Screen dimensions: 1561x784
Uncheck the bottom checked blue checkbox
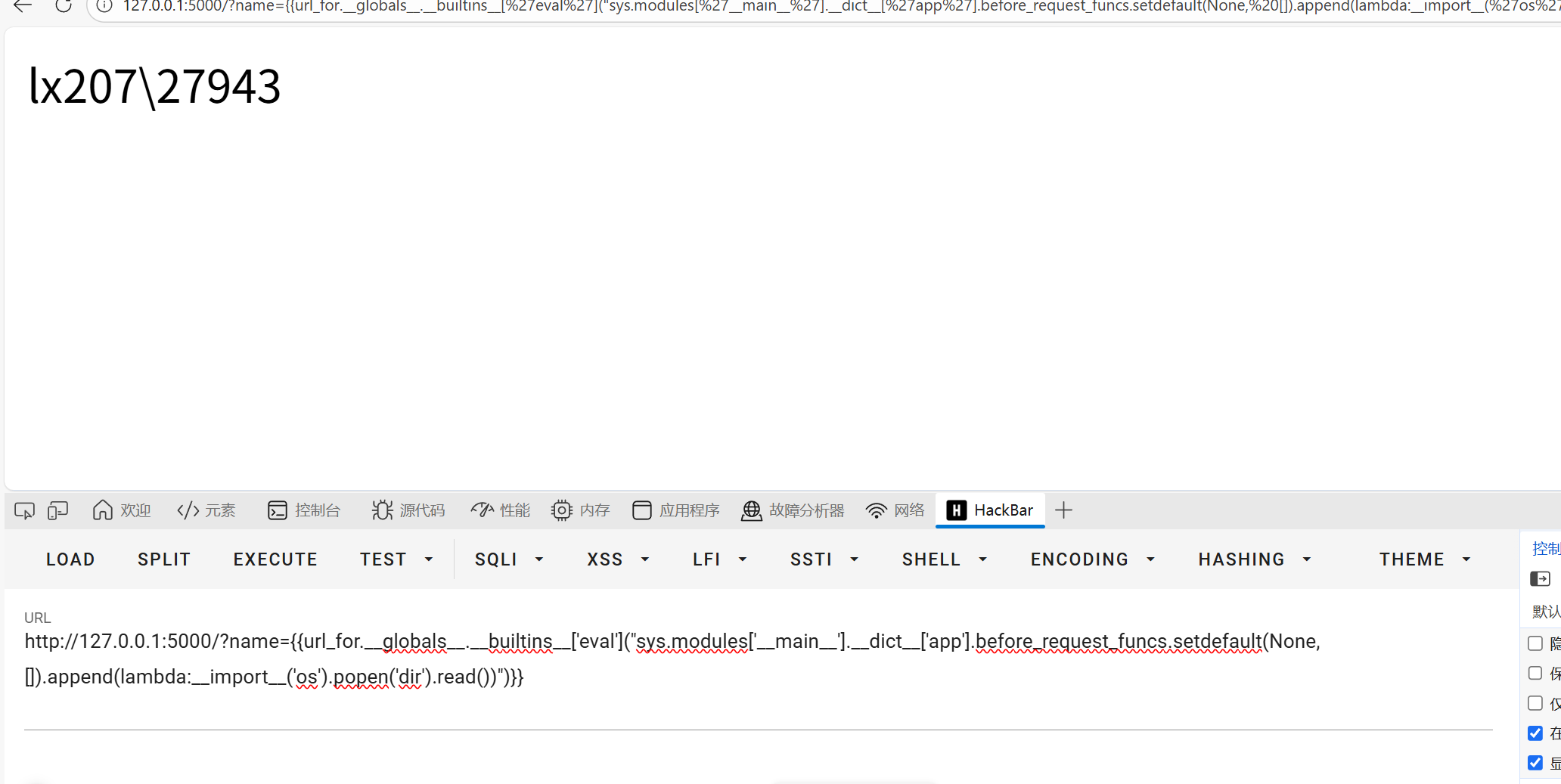1535,763
